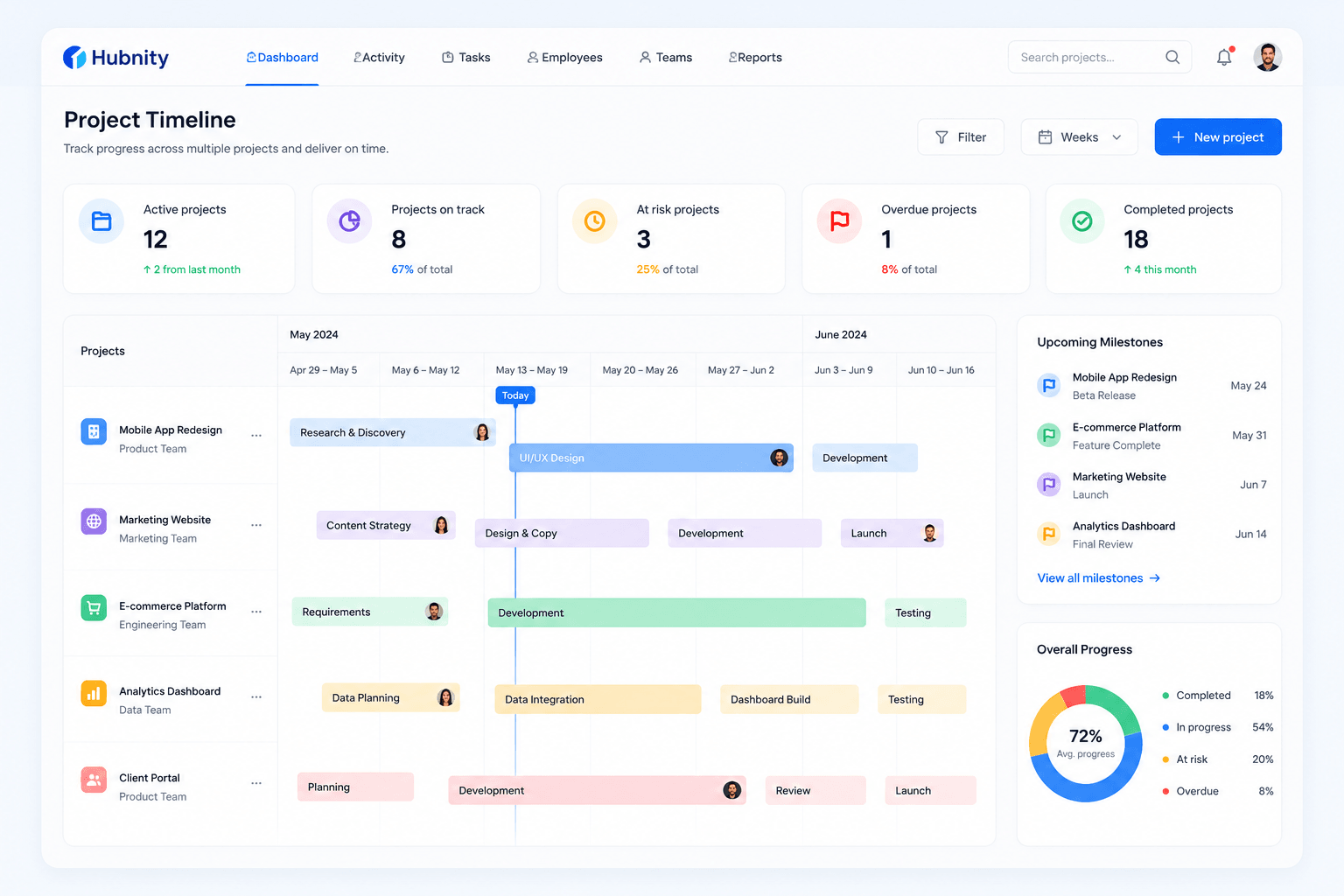Select the Data Integration task bar
This screenshot has height=896, width=1344.
pos(598,699)
